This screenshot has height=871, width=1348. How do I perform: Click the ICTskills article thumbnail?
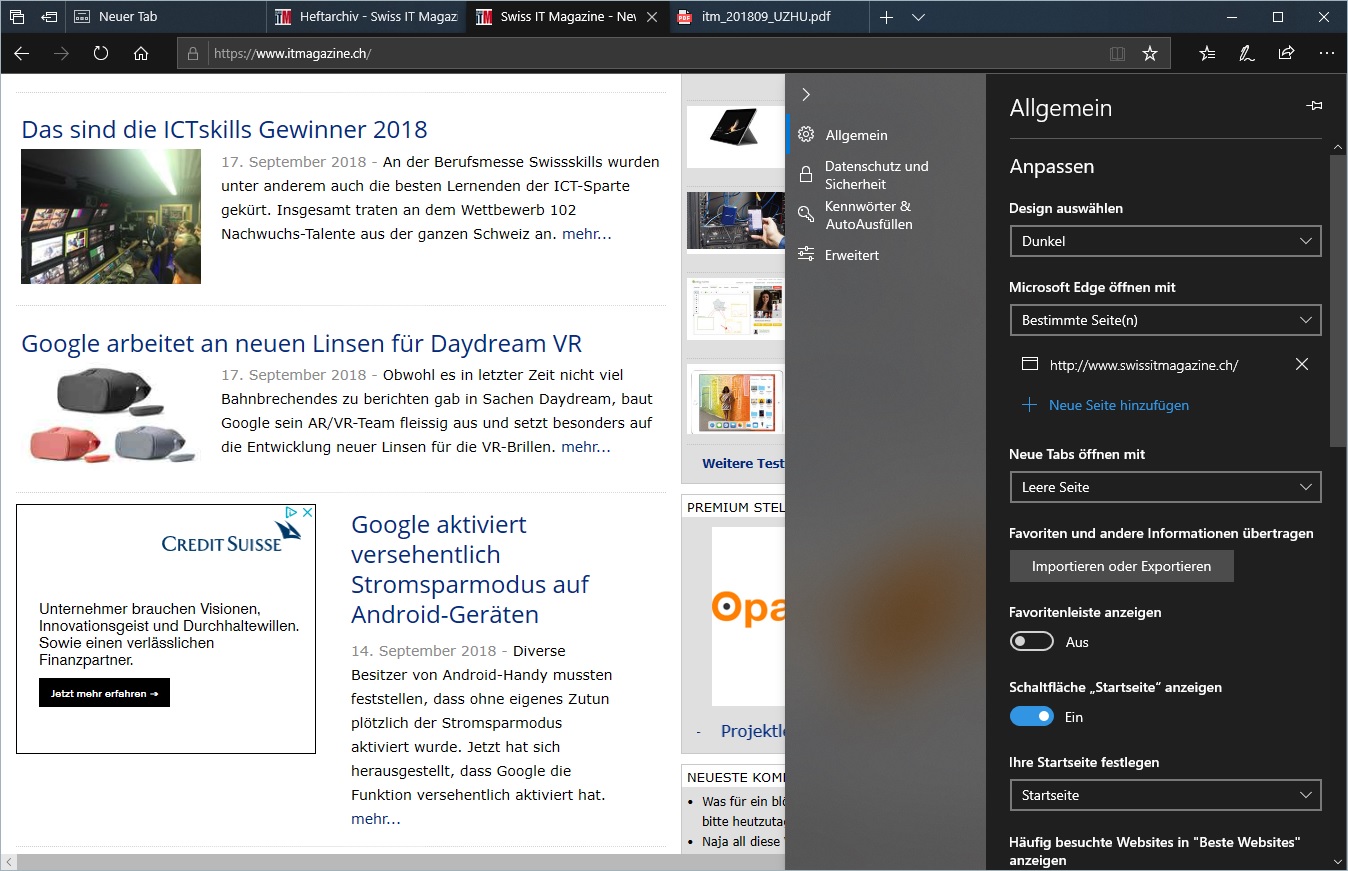[x=111, y=216]
